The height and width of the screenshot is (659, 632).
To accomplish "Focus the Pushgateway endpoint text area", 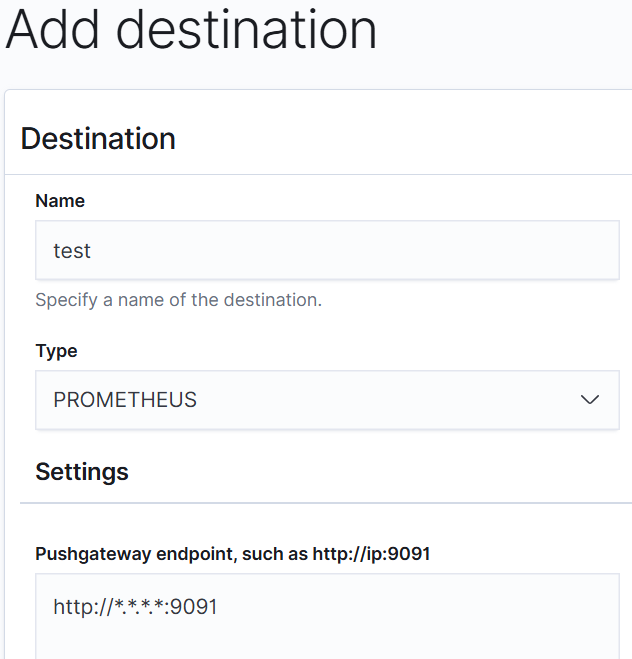I will point(327,616).
